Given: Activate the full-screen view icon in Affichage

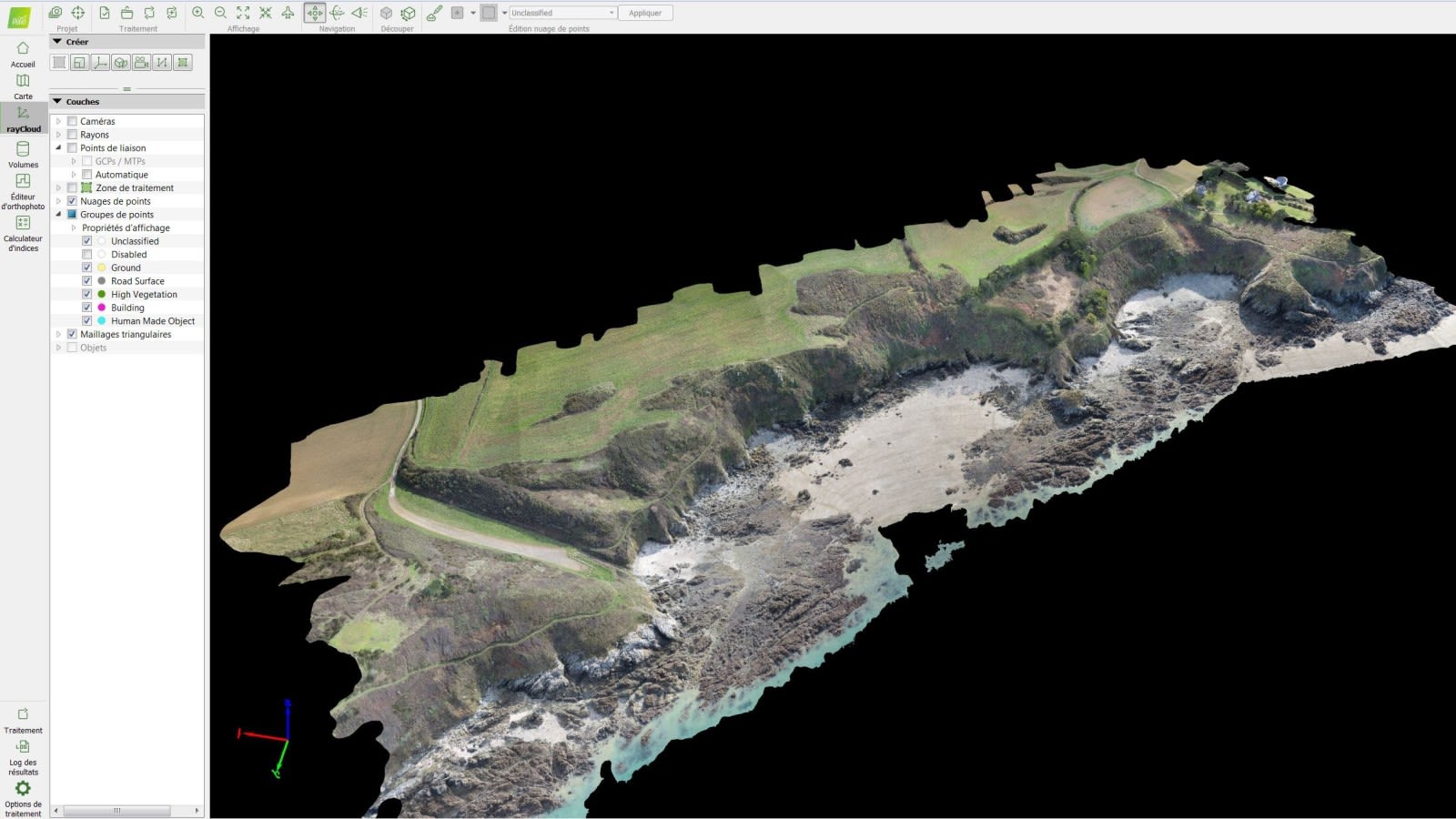Looking at the screenshot, I should point(243,13).
